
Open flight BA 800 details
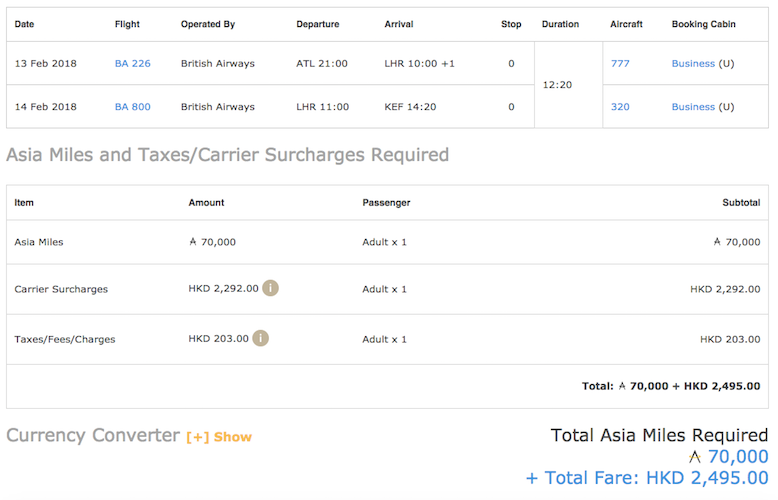click(133, 107)
